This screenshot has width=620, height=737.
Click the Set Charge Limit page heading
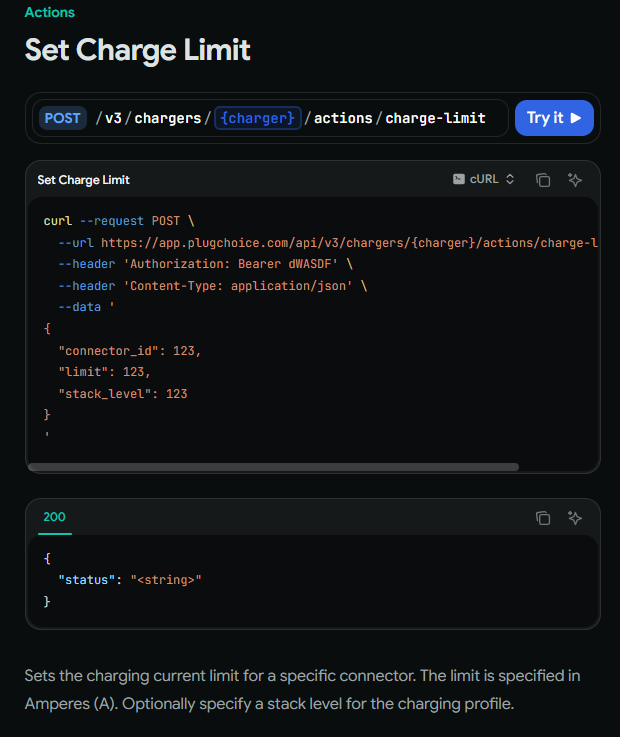coord(138,50)
